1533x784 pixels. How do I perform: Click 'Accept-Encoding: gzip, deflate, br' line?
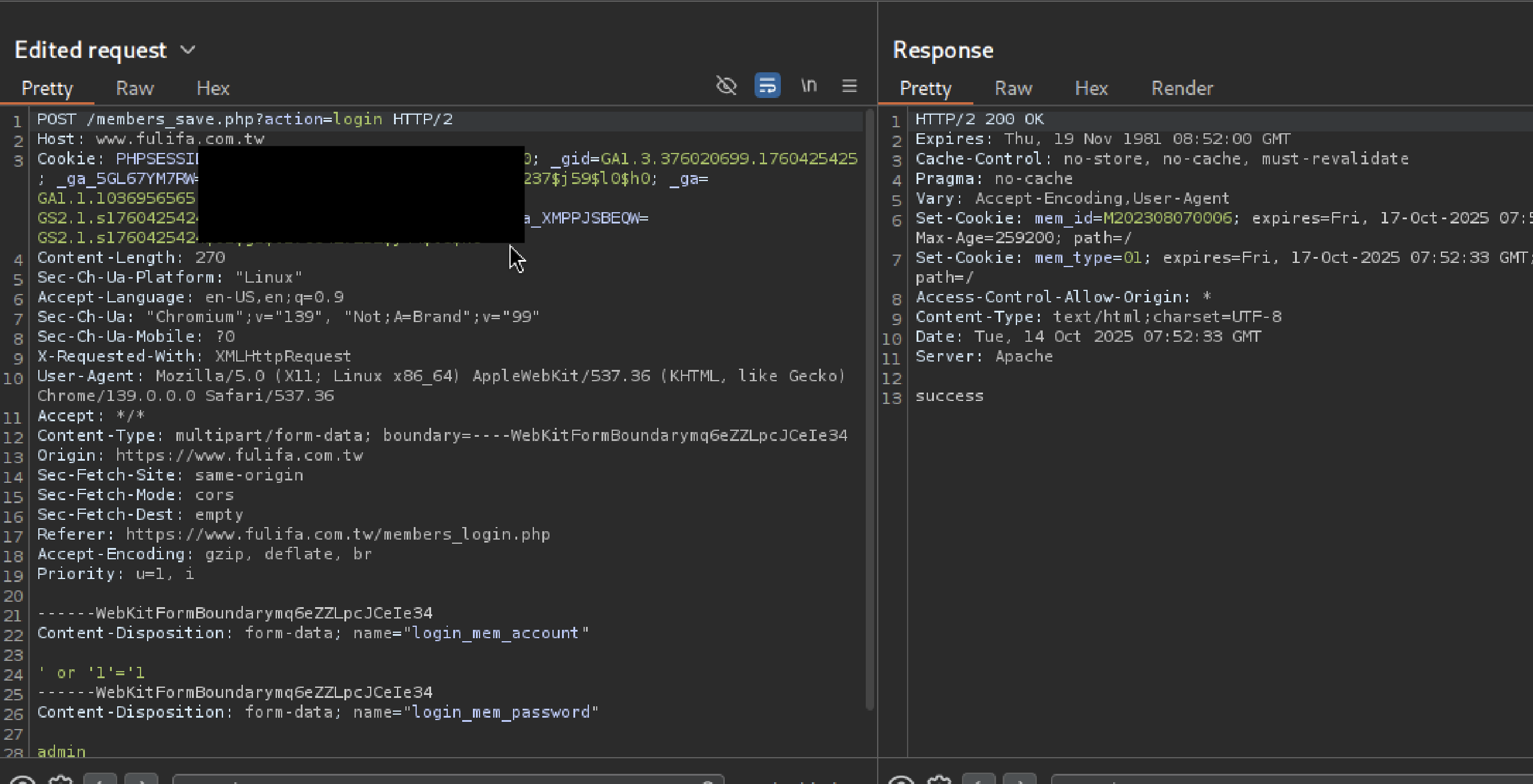click(x=204, y=553)
